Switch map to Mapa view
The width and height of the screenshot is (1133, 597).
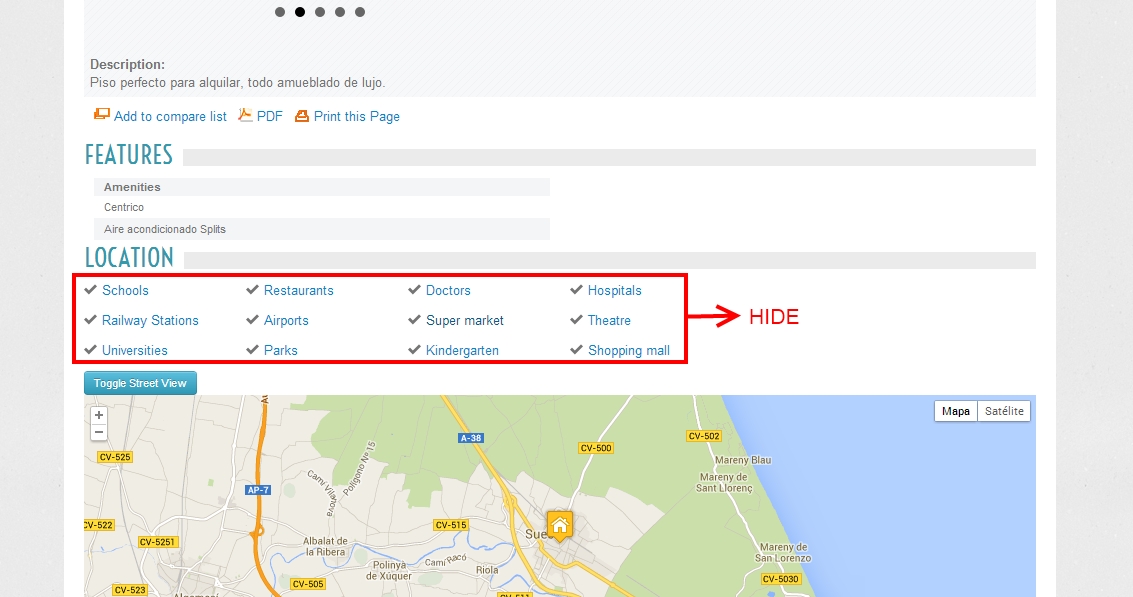click(x=955, y=411)
